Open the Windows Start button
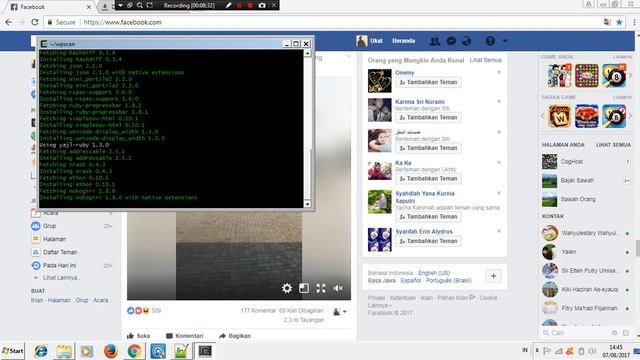This screenshot has height=360, width=640. [13, 351]
